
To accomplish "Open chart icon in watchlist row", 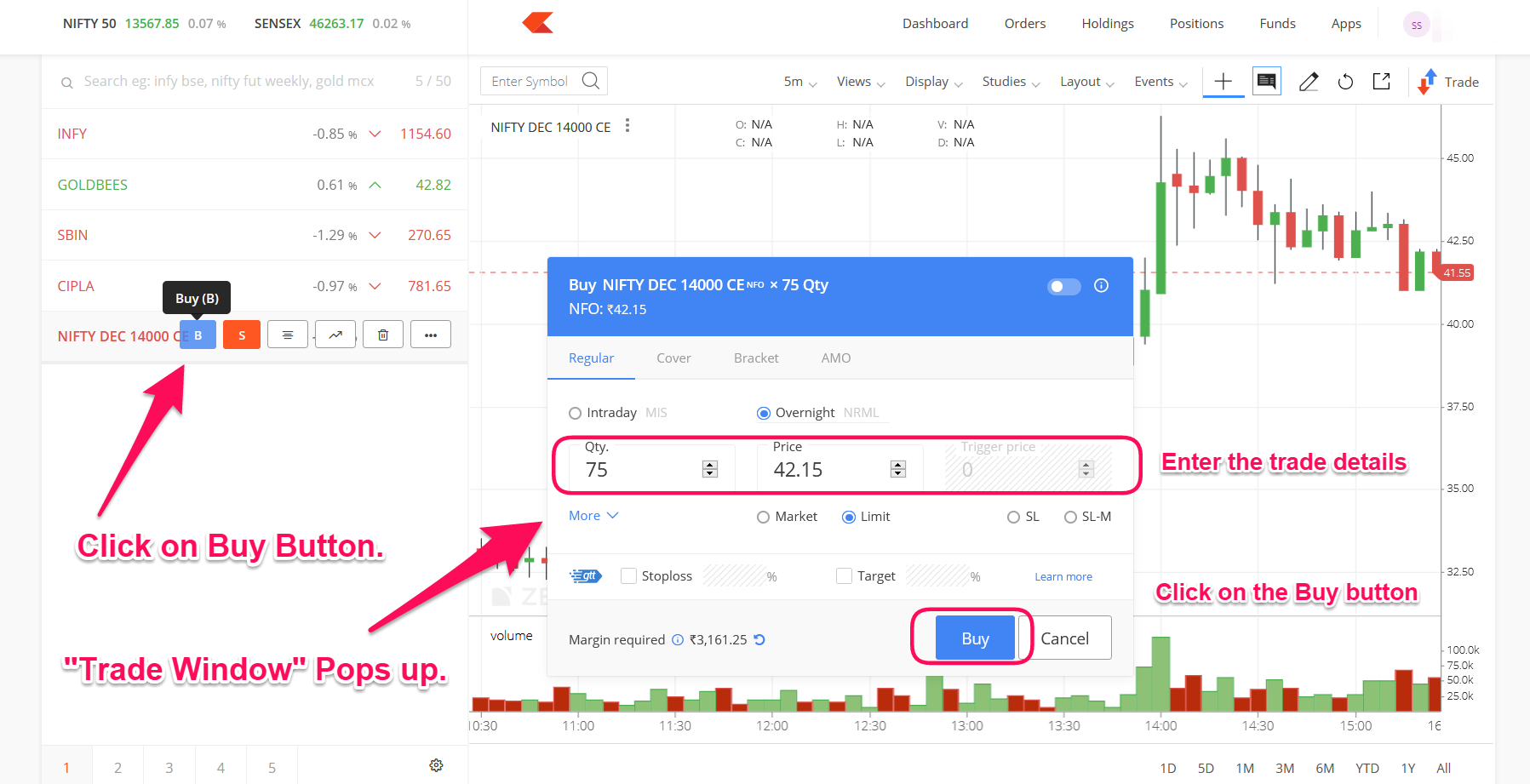I will pos(335,335).
